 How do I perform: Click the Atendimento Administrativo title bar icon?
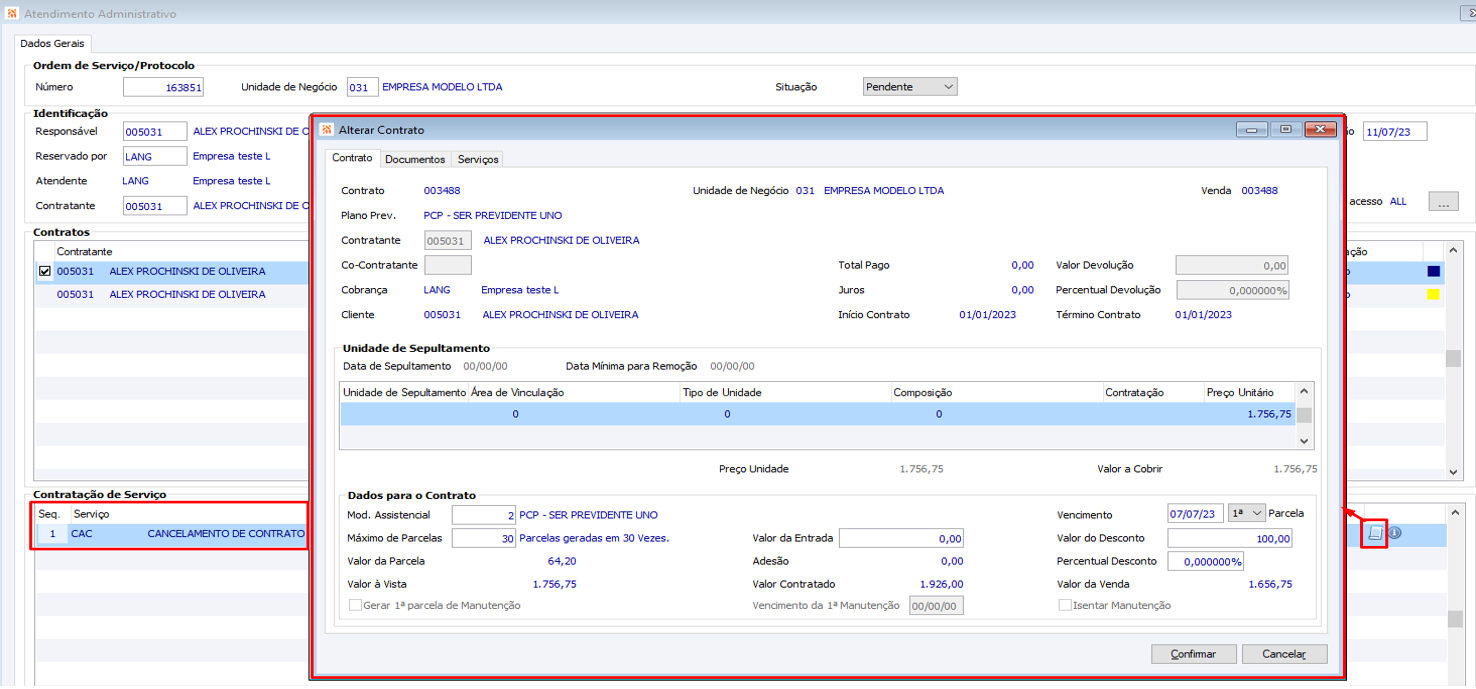click(x=11, y=14)
